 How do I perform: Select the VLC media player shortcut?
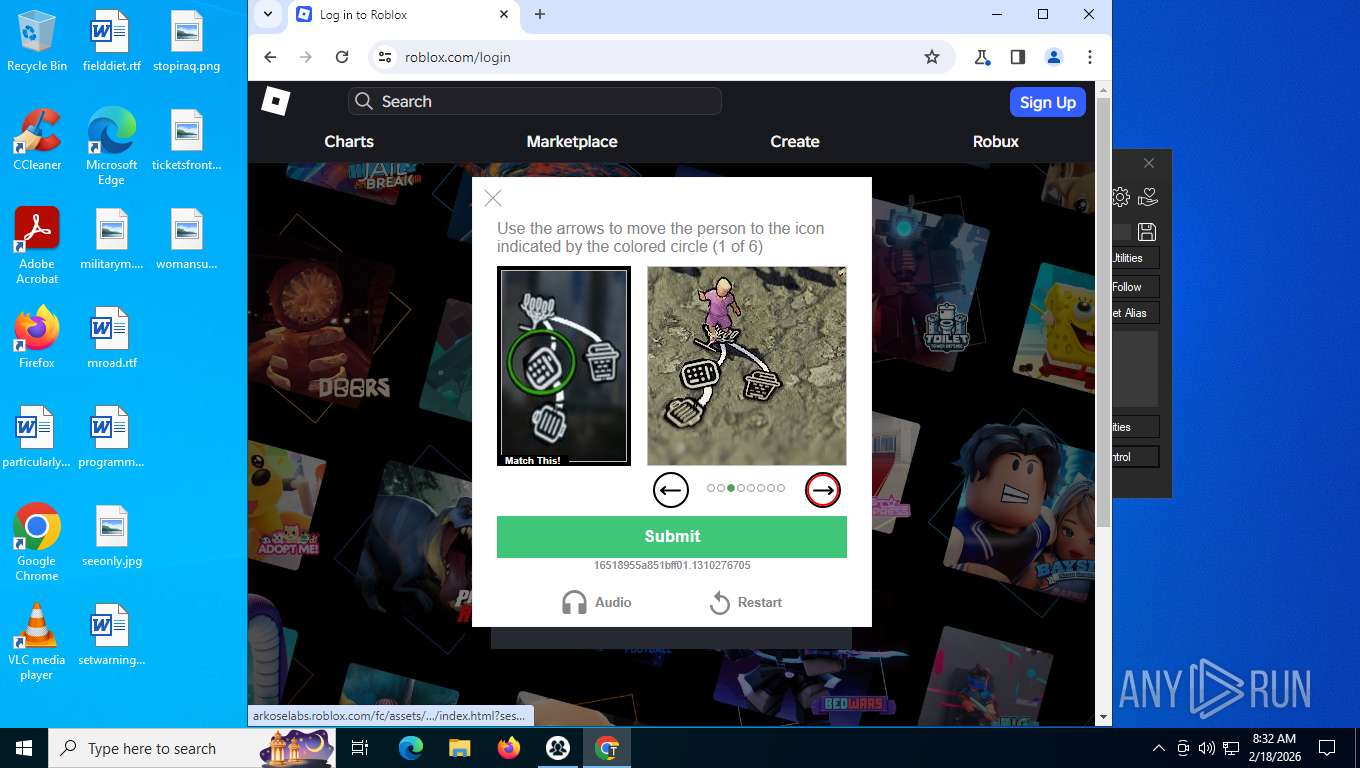(x=37, y=642)
